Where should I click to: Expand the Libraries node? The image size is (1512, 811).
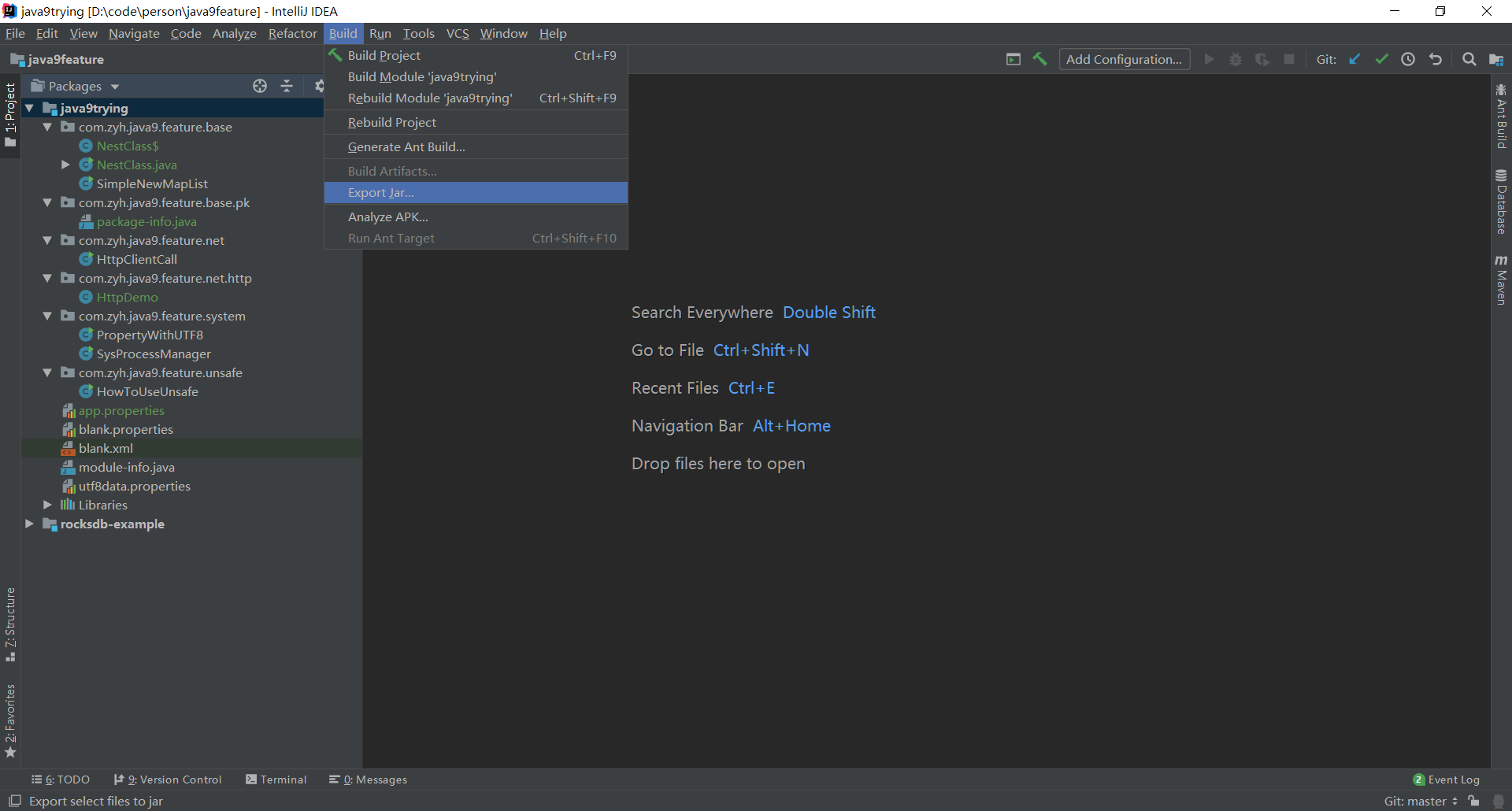coord(46,505)
